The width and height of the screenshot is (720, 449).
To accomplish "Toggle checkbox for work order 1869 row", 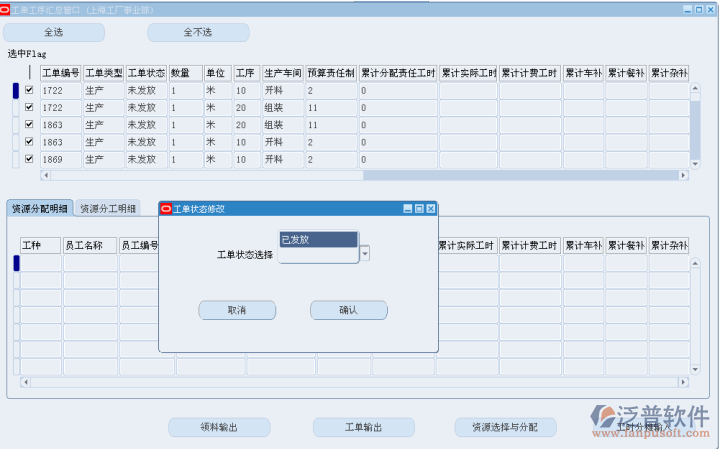I will [x=29, y=159].
